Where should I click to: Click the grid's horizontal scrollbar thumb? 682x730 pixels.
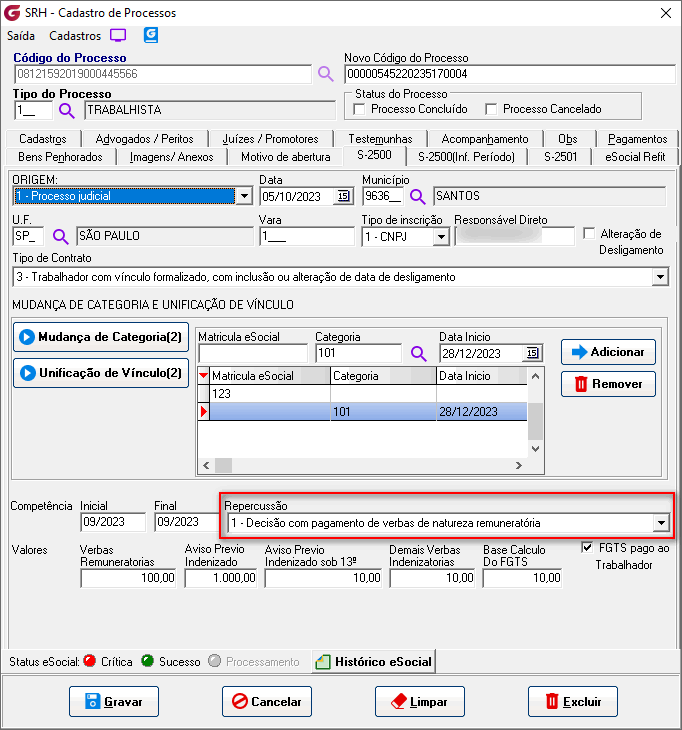(x=223, y=465)
